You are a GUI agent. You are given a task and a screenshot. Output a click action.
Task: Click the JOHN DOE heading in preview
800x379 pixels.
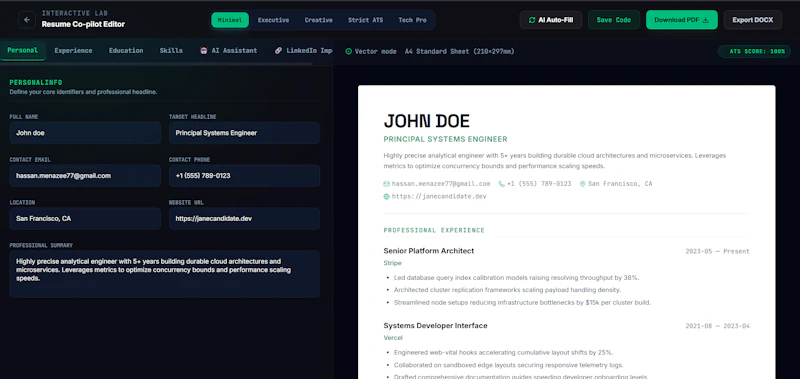pyautogui.click(x=427, y=121)
